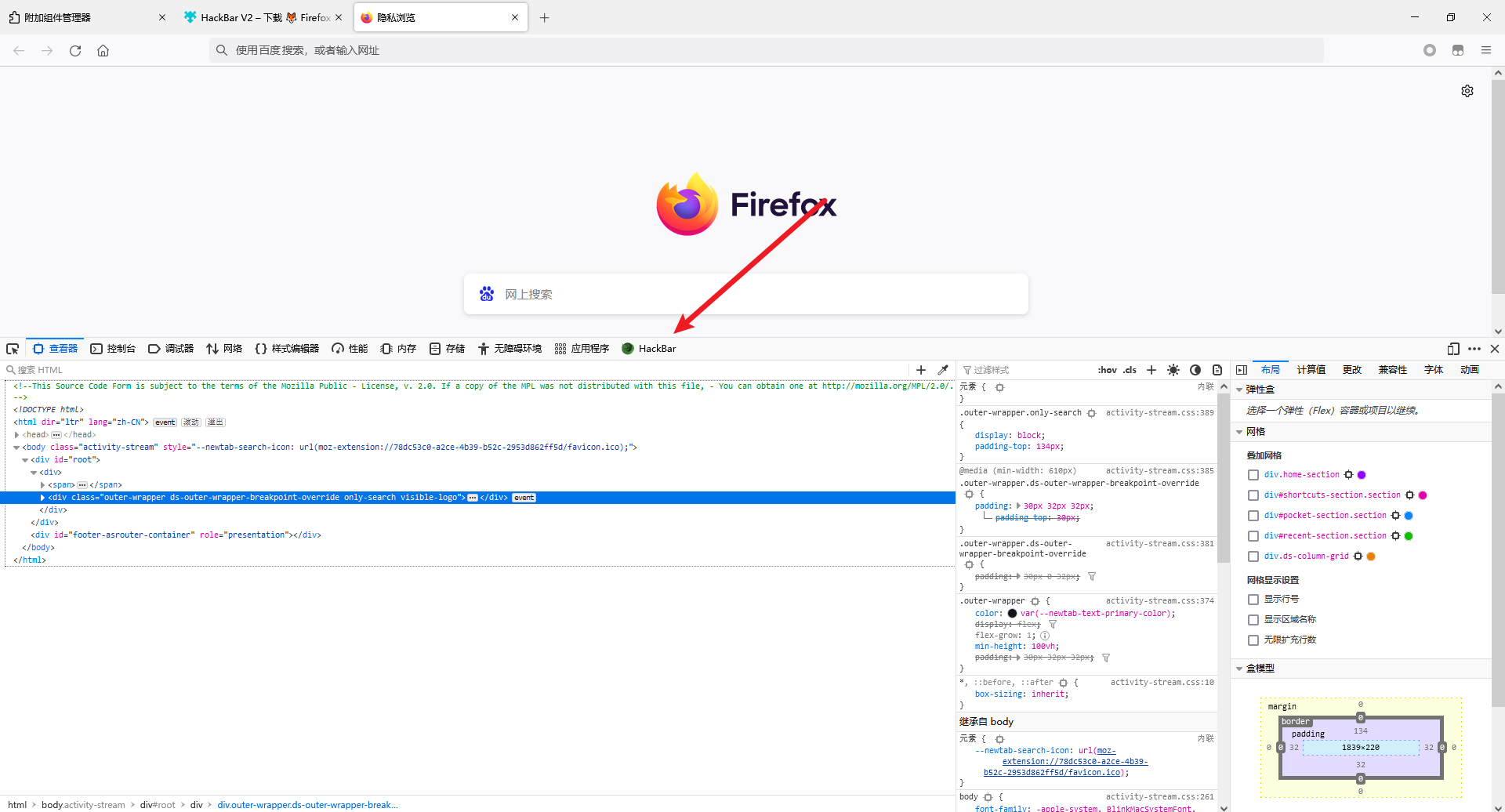Enable responsive design mode
The image size is (1505, 812).
point(1453,349)
